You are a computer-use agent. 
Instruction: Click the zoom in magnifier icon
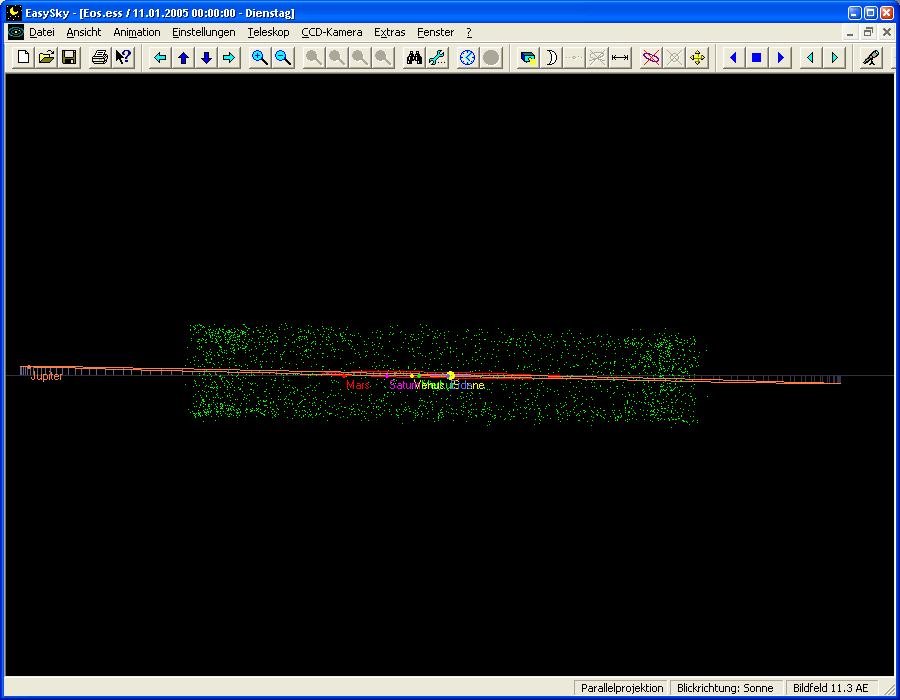[x=260, y=58]
